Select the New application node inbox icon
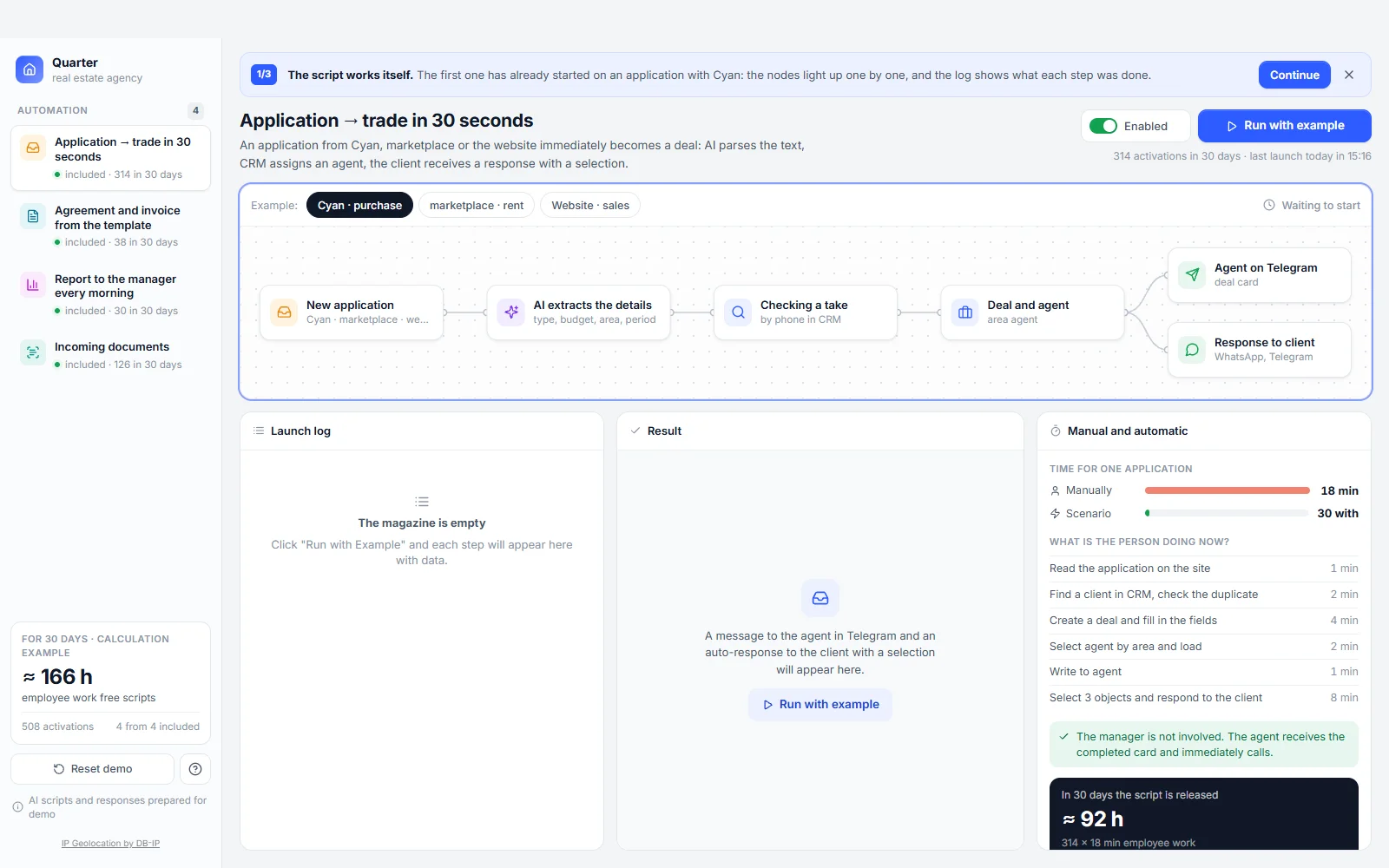Image resolution: width=1389 pixels, height=868 pixels. tap(284, 312)
